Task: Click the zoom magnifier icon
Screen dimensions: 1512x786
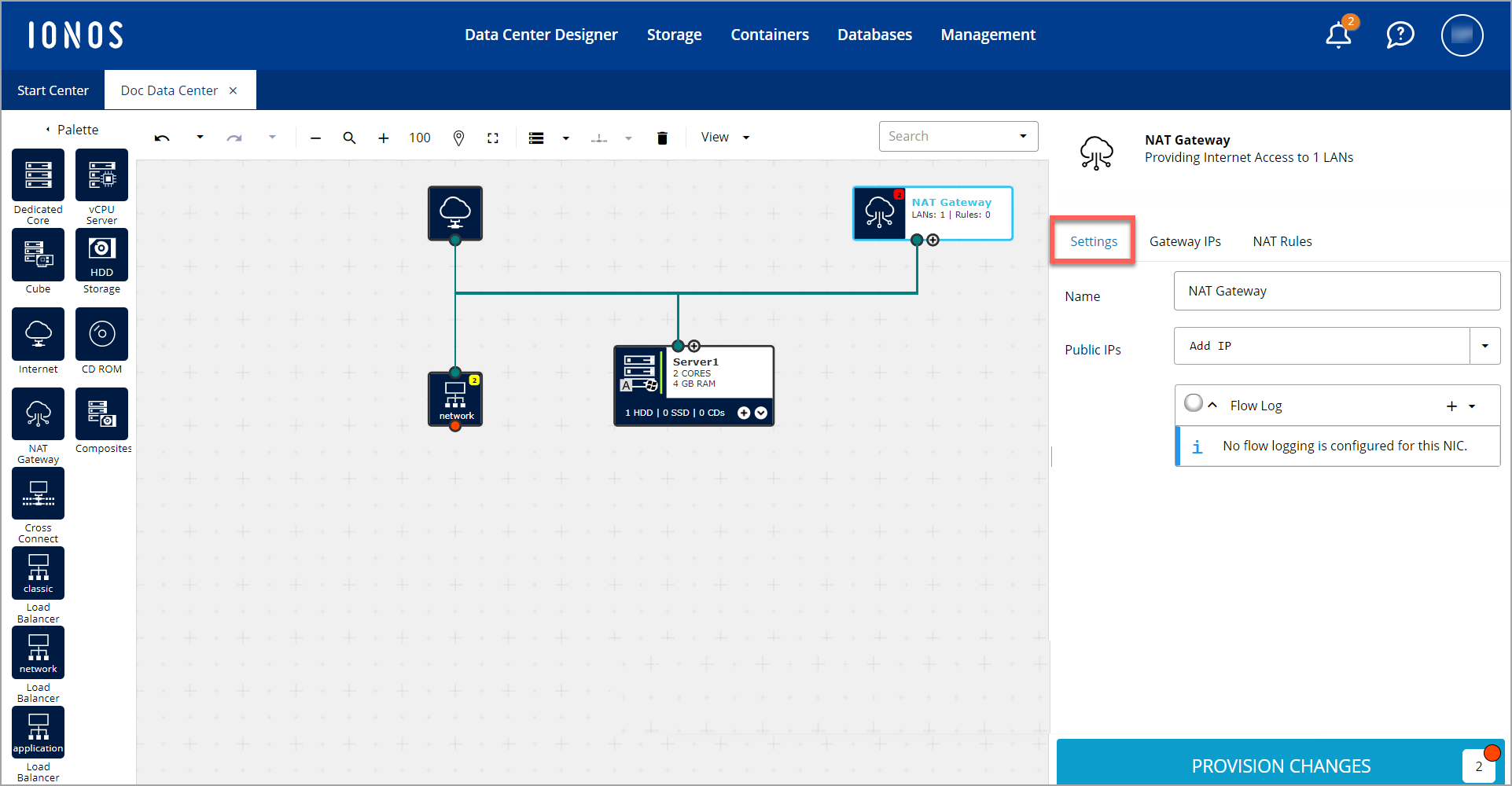Action: point(349,138)
